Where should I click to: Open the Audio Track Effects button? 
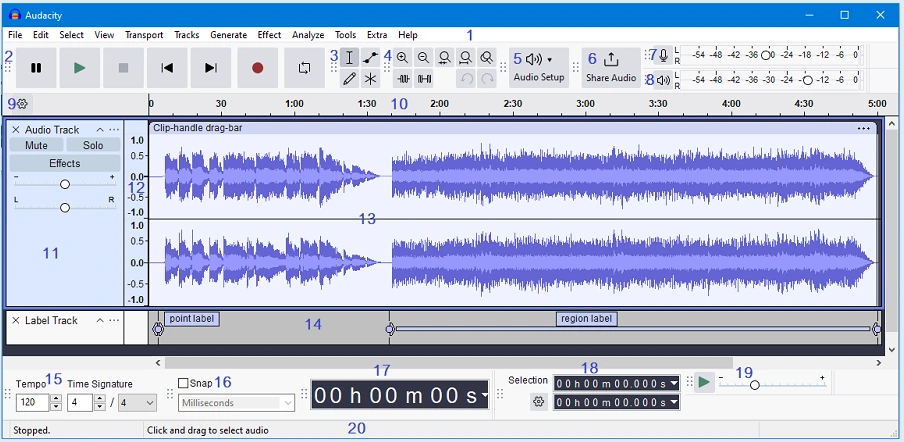click(x=65, y=164)
